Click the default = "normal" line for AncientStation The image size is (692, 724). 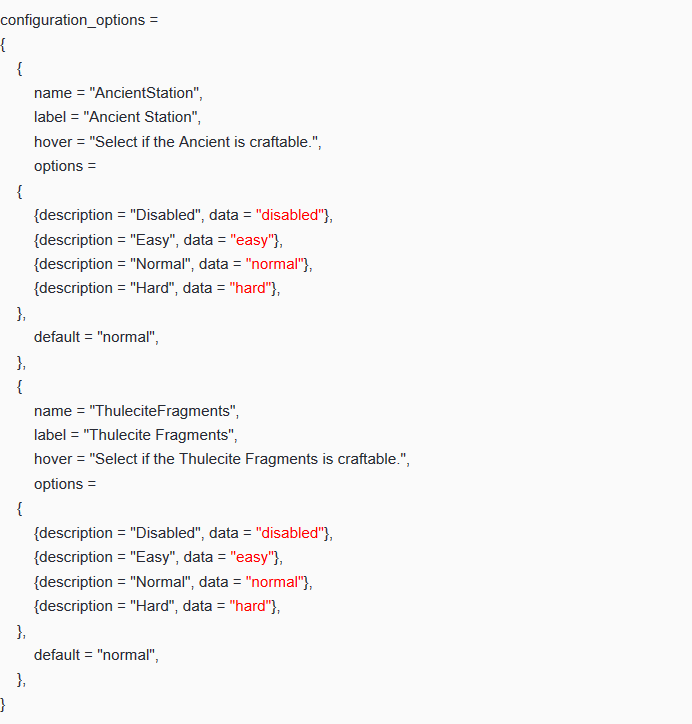96,337
